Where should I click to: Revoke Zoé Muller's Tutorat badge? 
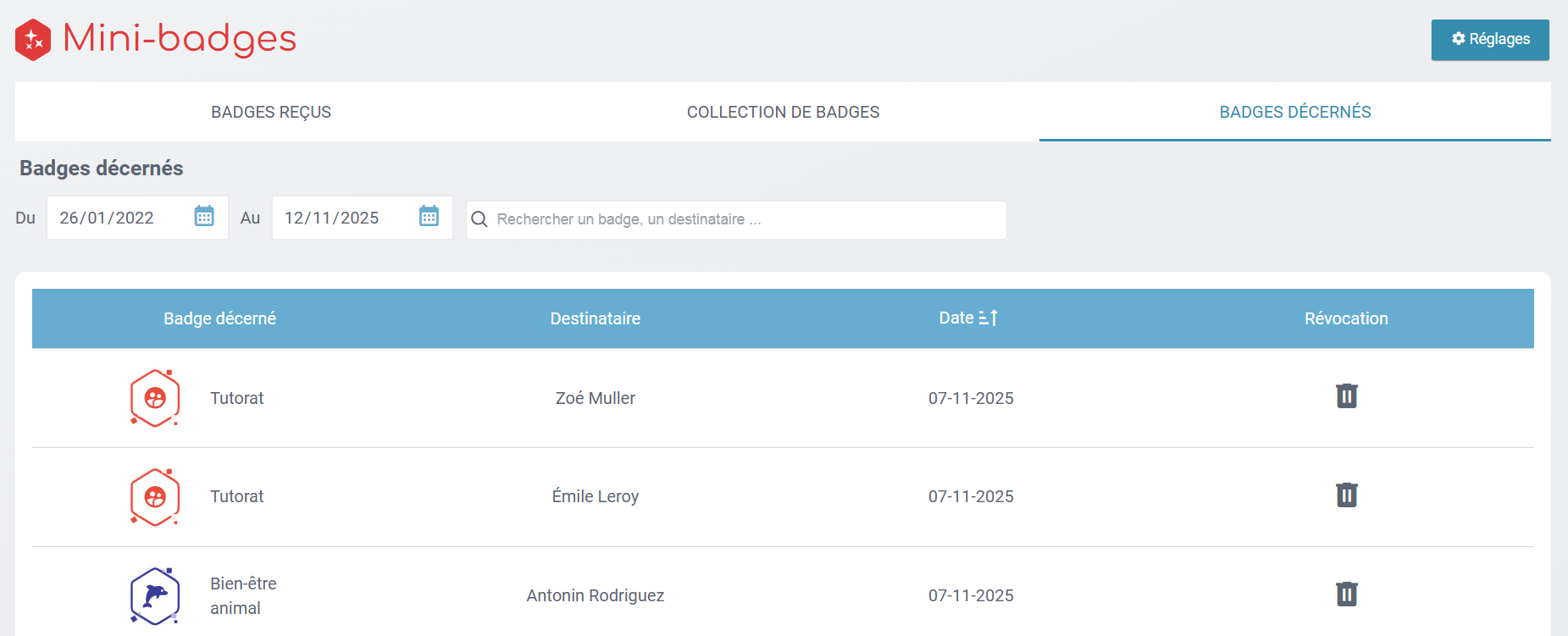pos(1346,396)
